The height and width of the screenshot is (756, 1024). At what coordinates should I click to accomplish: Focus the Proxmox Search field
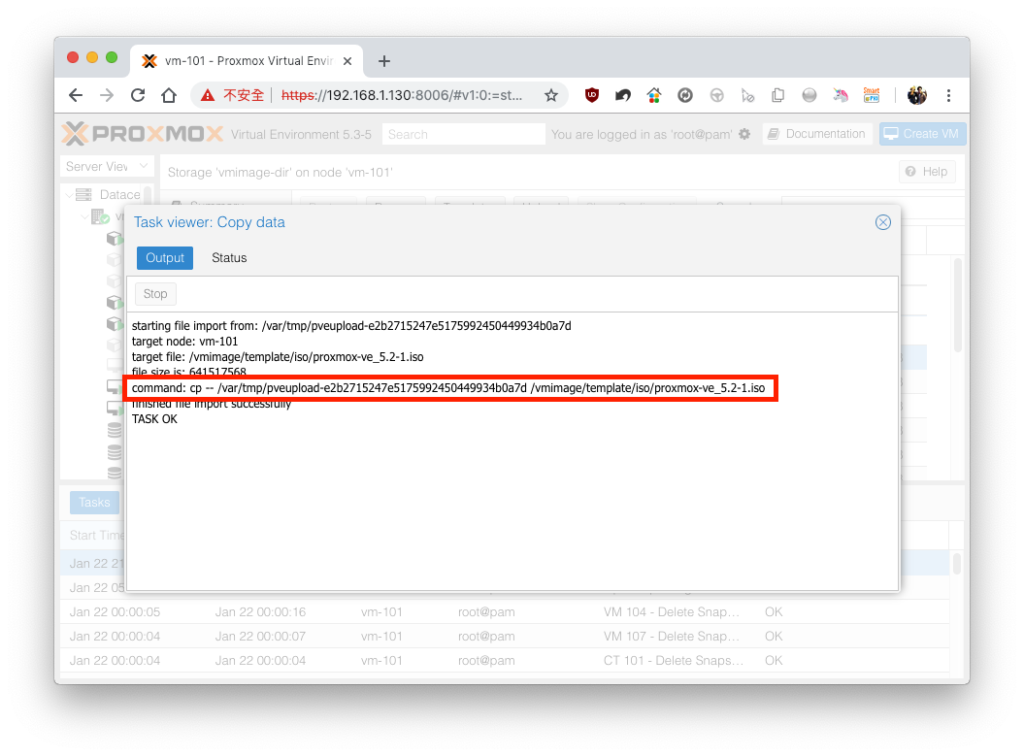coord(464,134)
